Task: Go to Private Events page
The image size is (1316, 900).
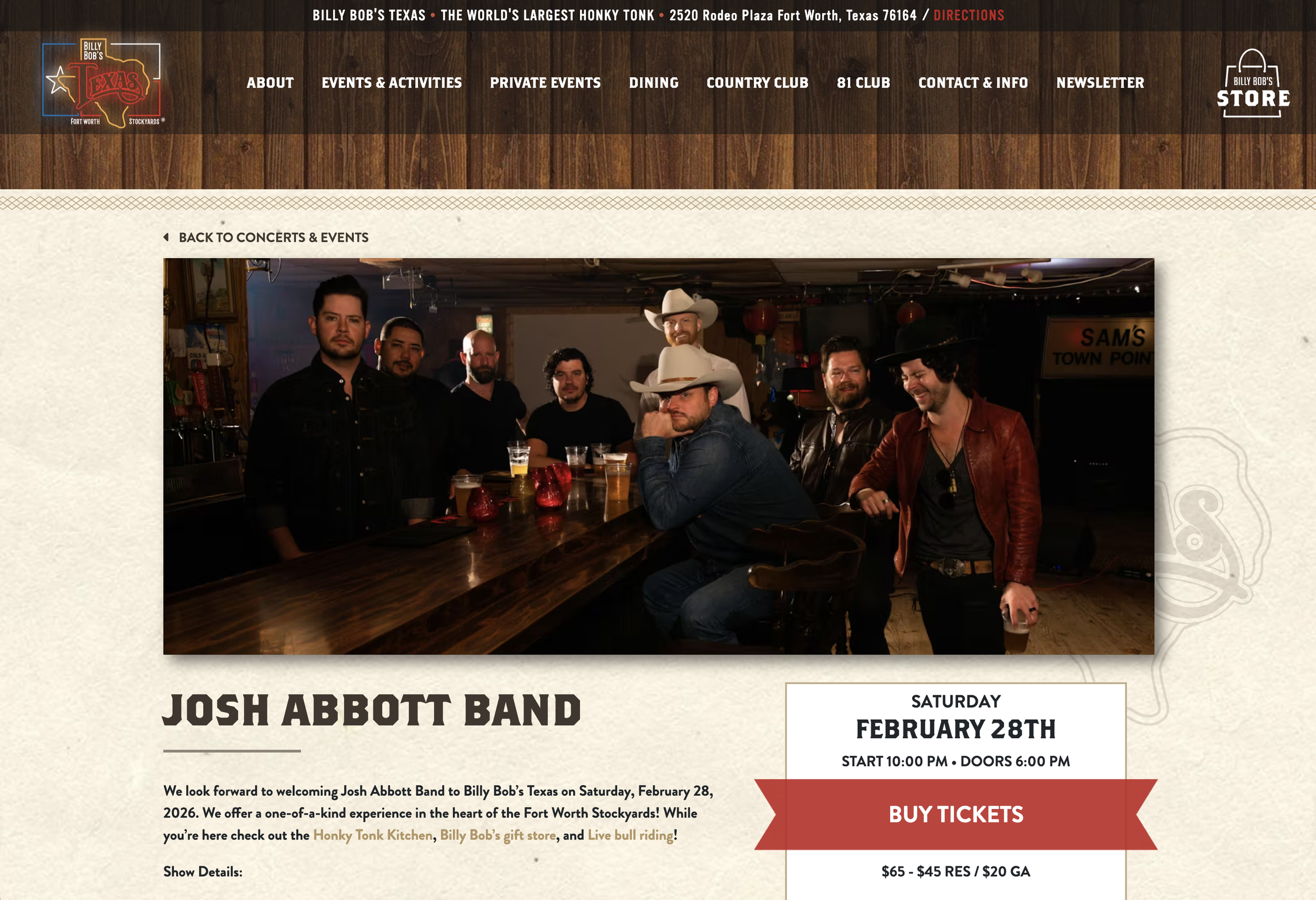Action: (x=545, y=83)
